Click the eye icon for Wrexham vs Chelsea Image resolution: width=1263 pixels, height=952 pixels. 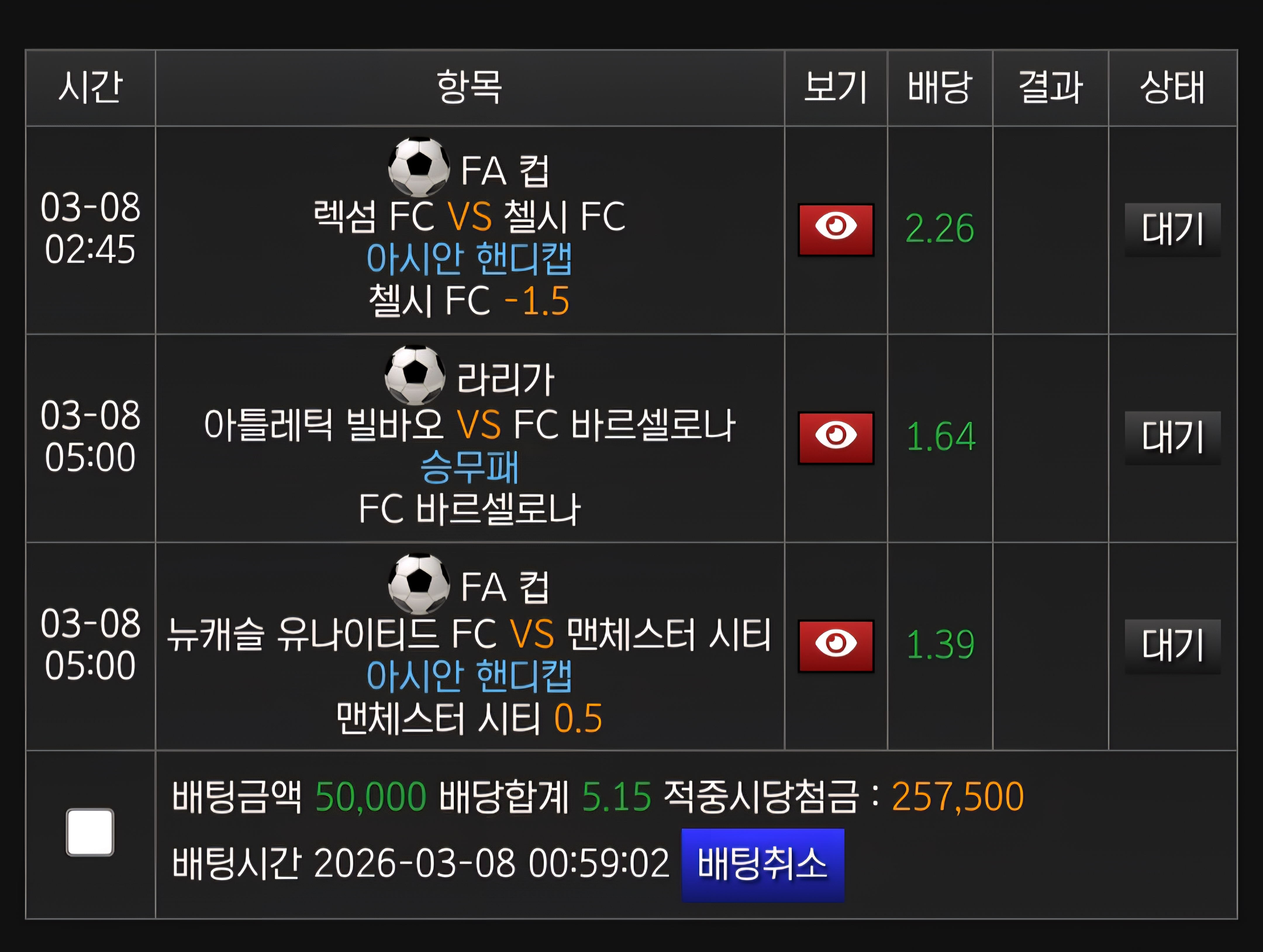tap(835, 229)
